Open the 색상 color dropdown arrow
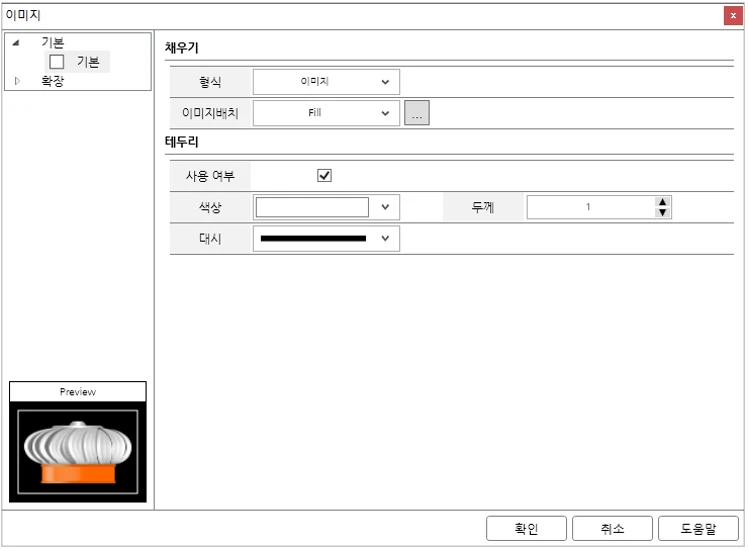This screenshot has width=748, height=551. click(385, 207)
